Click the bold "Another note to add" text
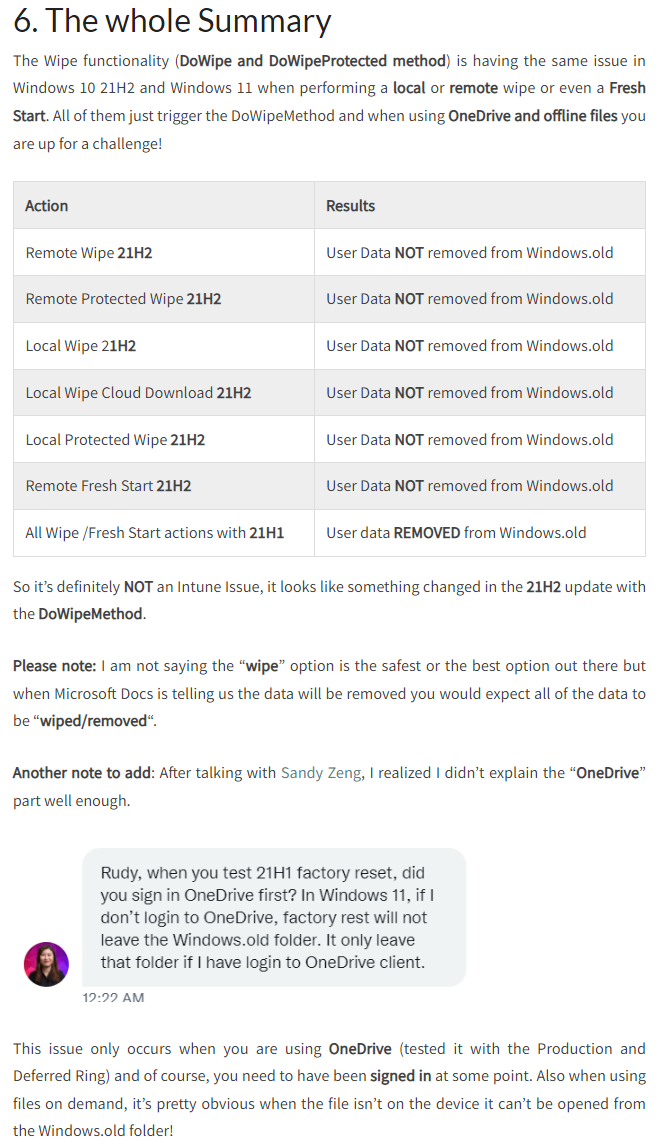Image resolution: width=660 pixels, height=1145 pixels. [82, 773]
